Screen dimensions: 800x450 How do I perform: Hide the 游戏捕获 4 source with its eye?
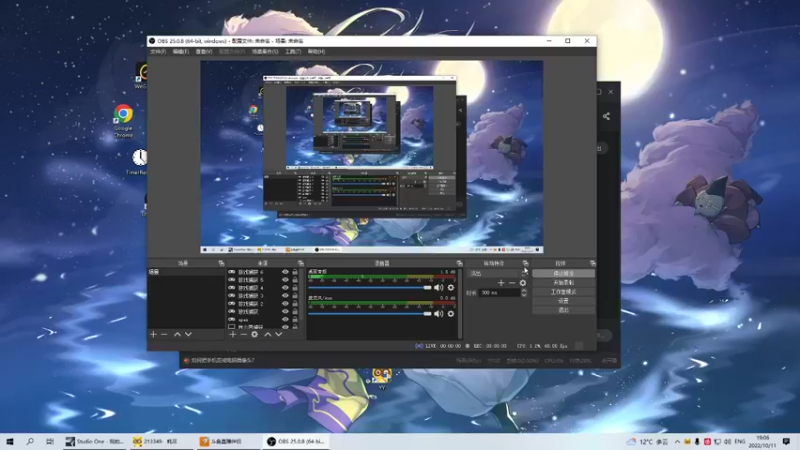click(285, 288)
